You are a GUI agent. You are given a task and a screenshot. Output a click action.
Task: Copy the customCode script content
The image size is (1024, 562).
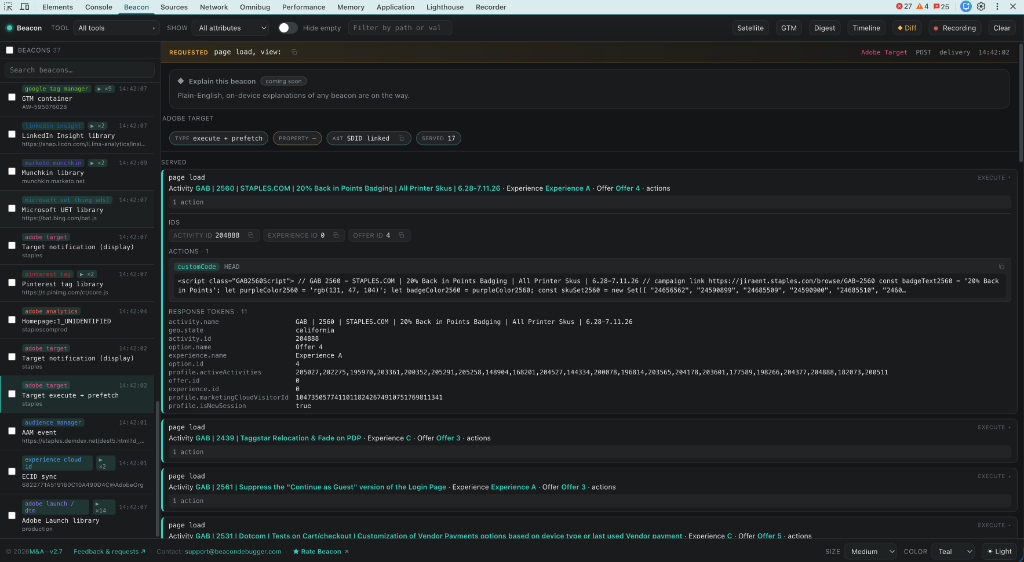[x=1001, y=267]
